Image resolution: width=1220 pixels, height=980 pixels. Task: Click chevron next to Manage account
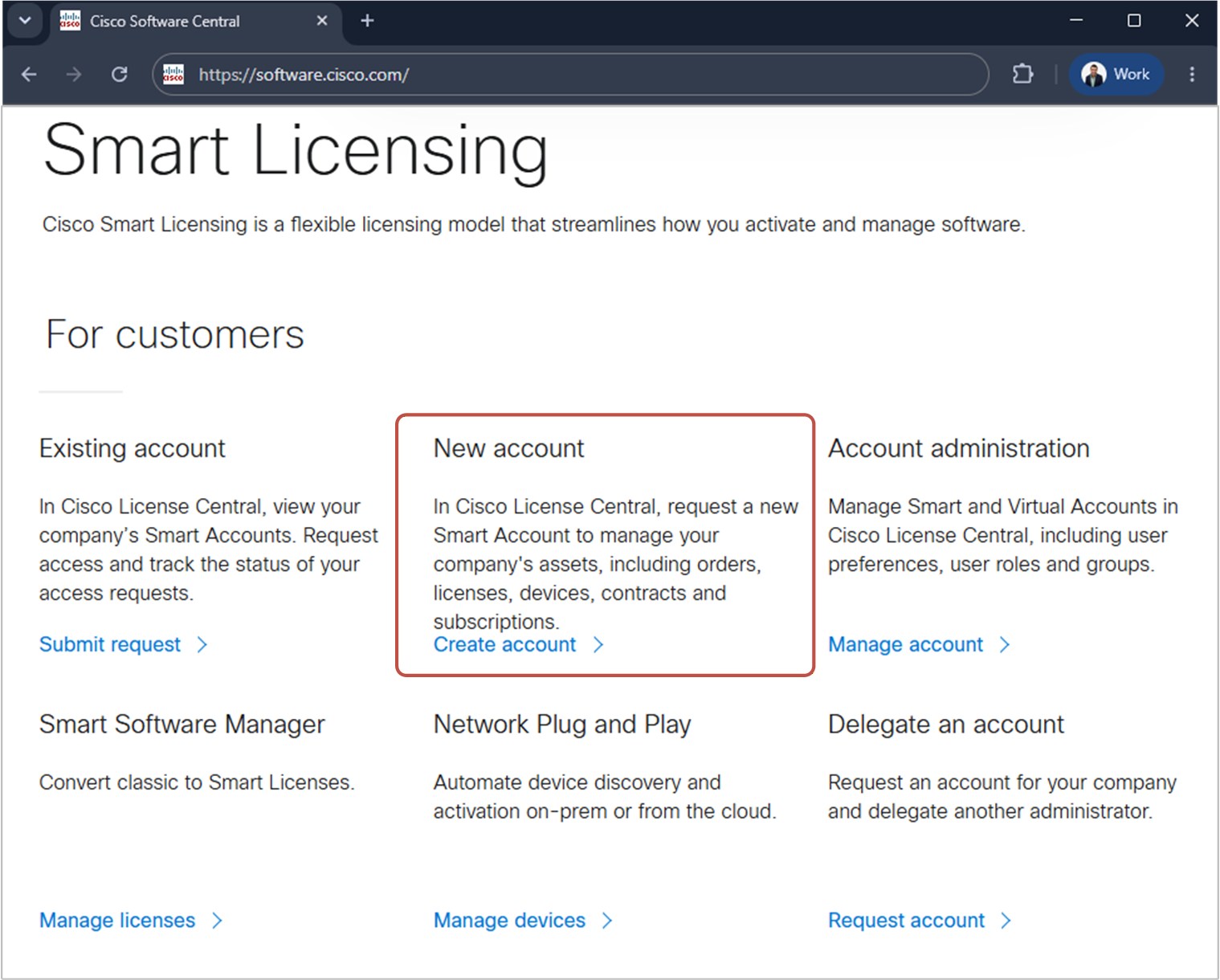point(1005,645)
